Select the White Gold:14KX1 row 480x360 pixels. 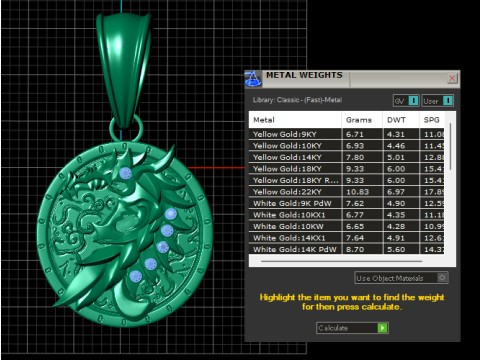[346, 238]
